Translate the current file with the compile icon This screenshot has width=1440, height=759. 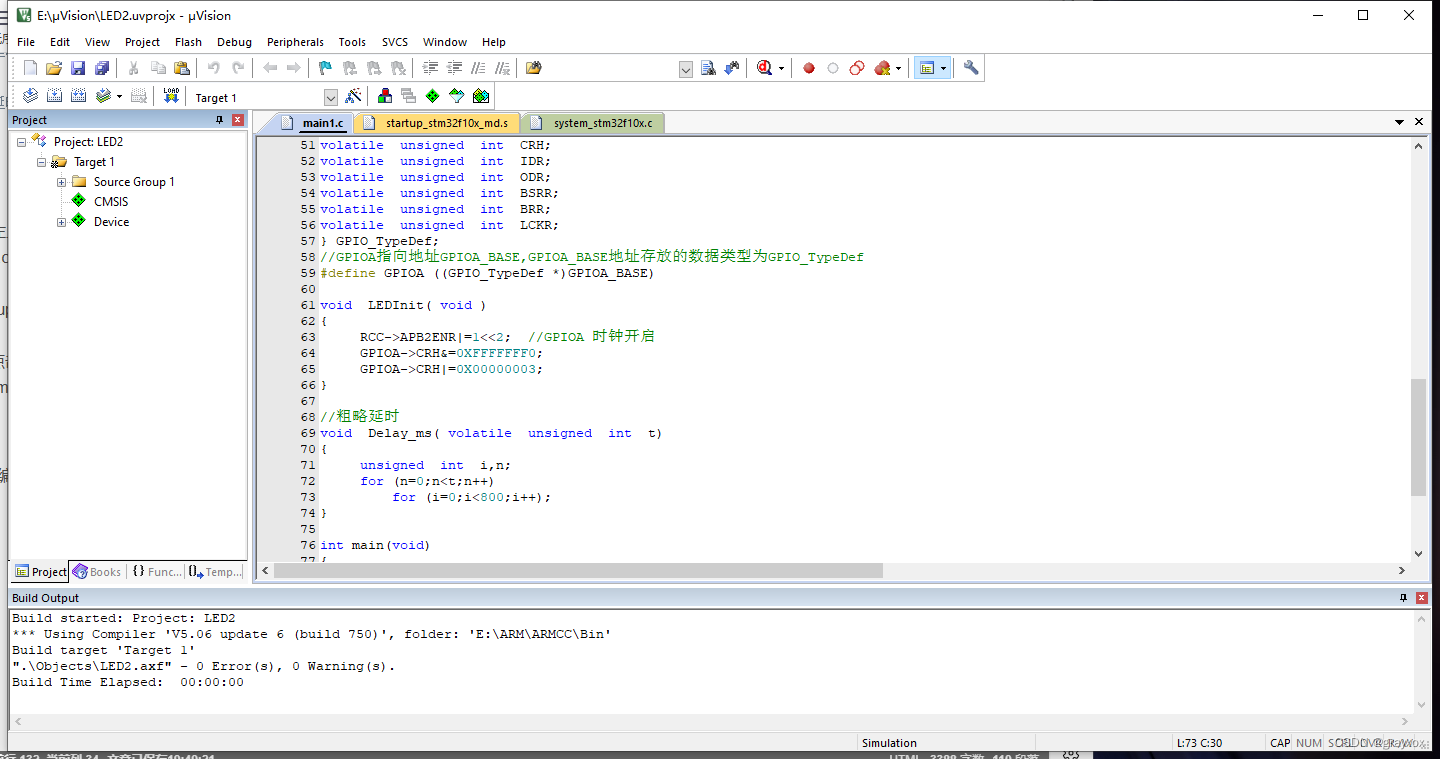30,96
